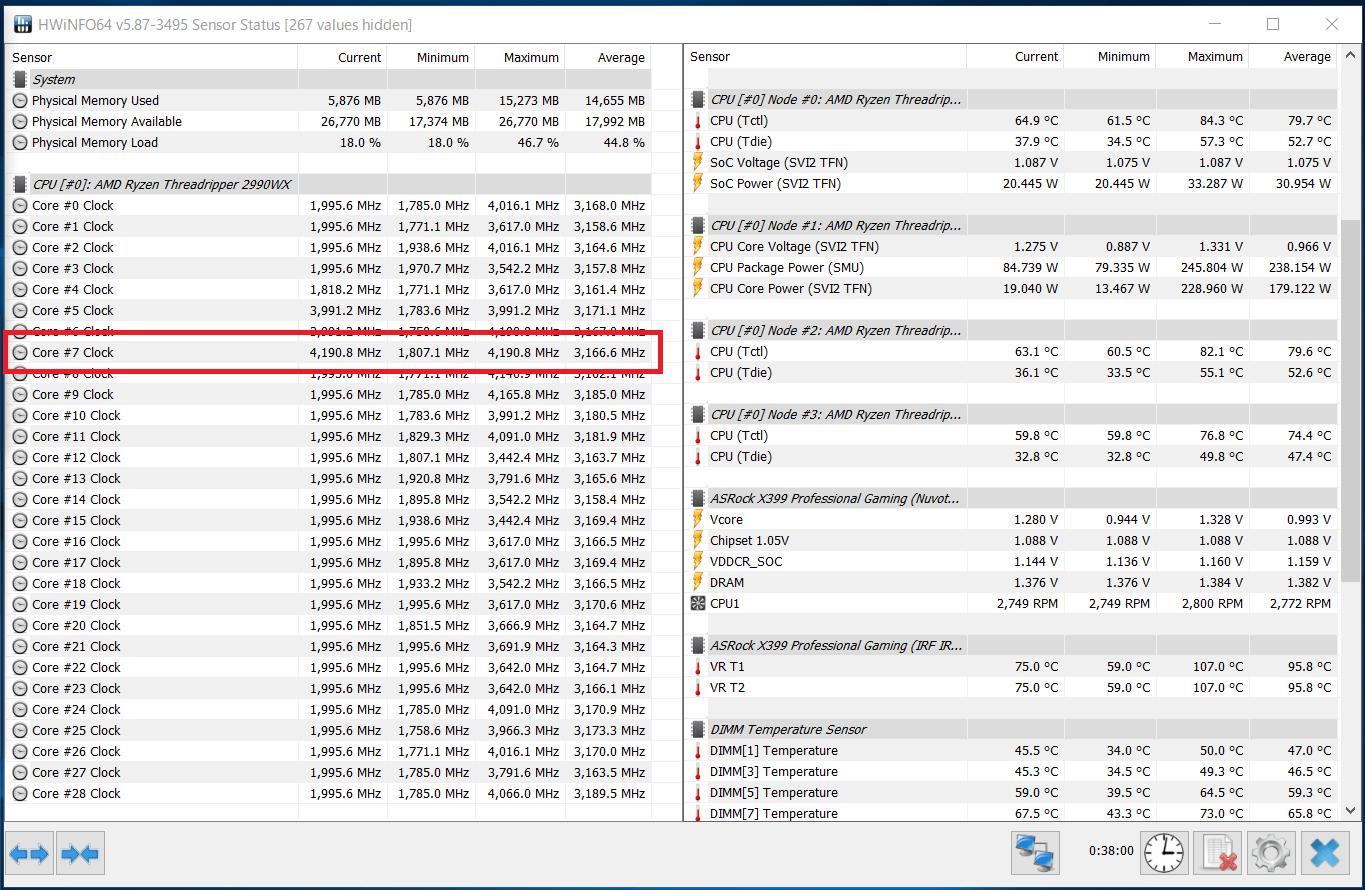Image resolution: width=1365 pixels, height=890 pixels.
Task: Click the 3,189.5 MHz average clock value
Action: [x=609, y=793]
